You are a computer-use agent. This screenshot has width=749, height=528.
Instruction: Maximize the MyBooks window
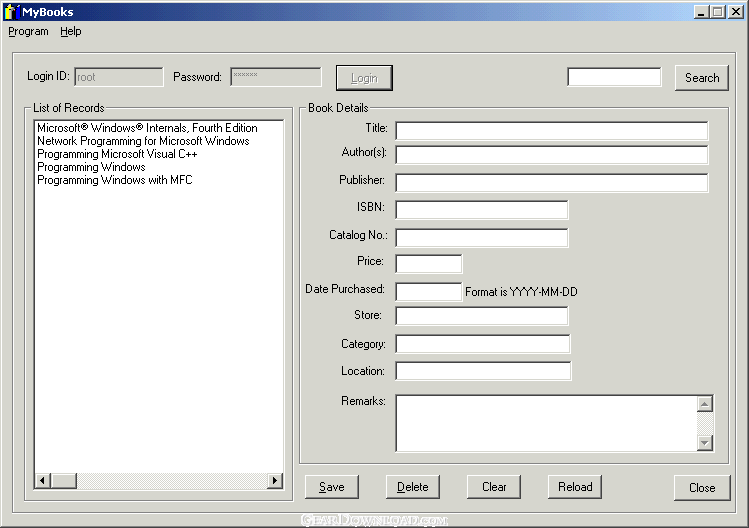pos(717,12)
